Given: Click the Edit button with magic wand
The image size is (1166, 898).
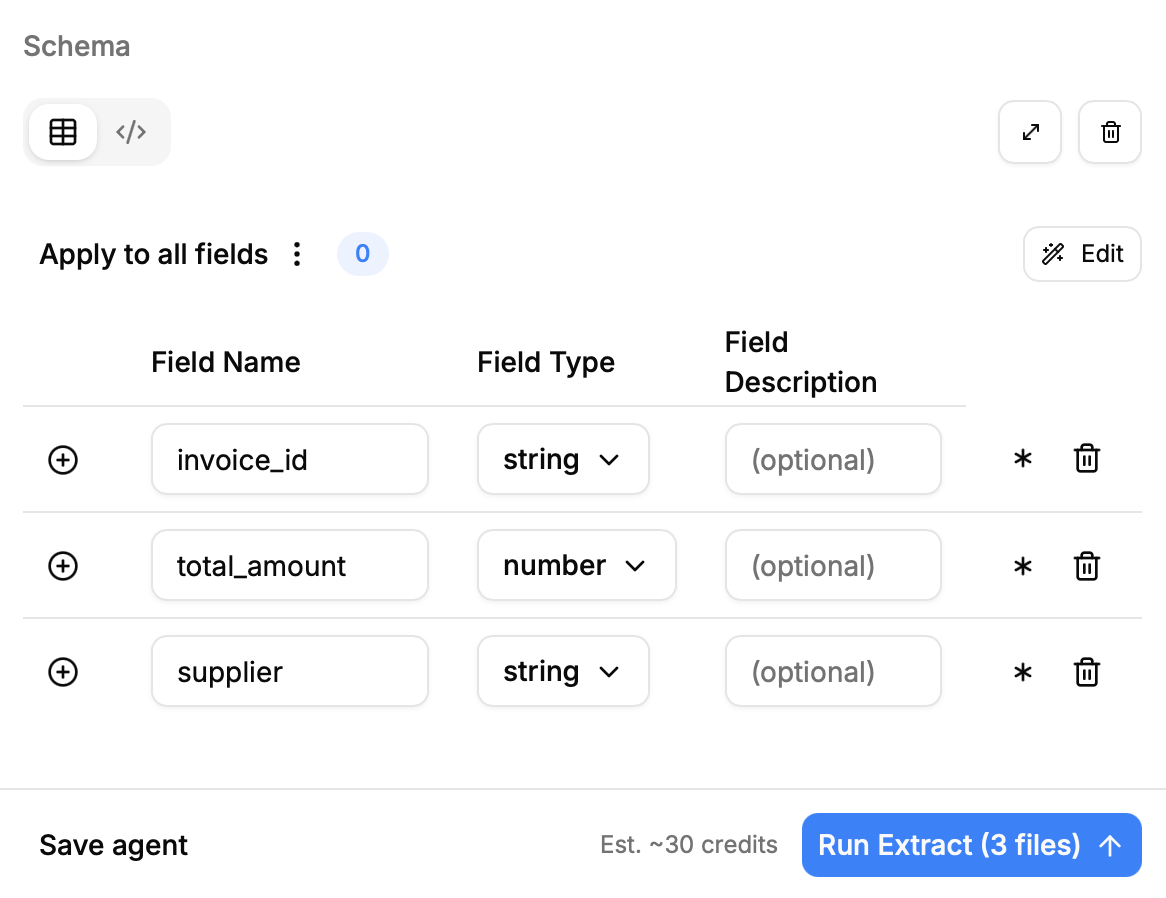Looking at the screenshot, I should 1082,254.
